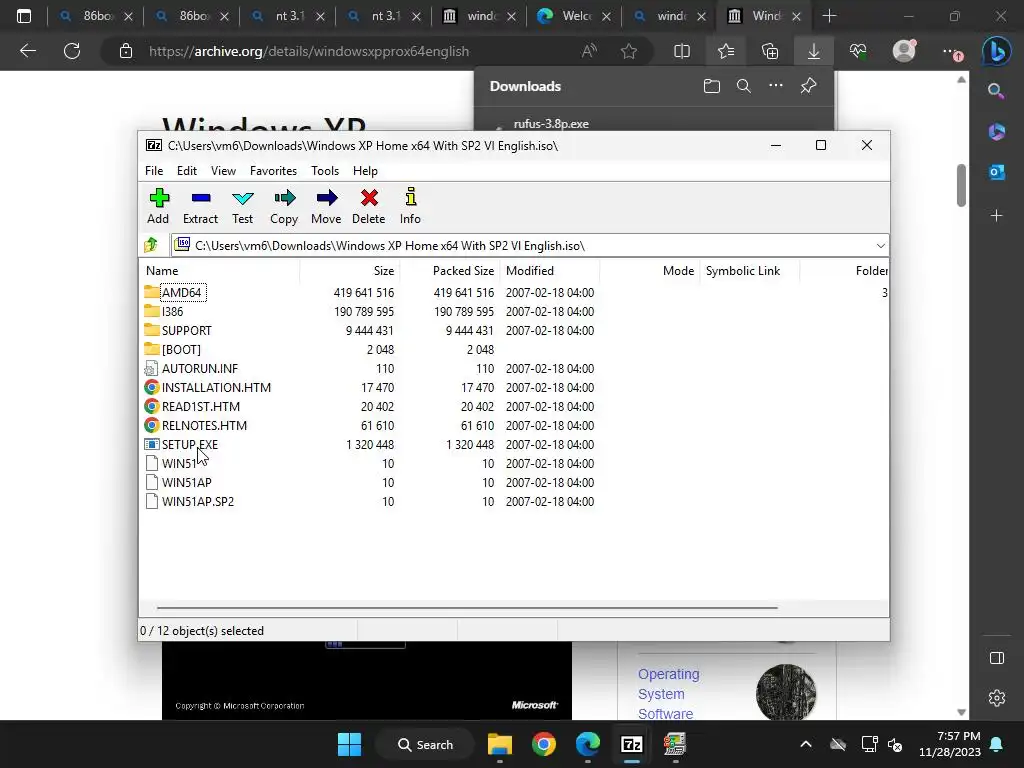
Task: Show hidden system tray icons
Action: (806, 744)
